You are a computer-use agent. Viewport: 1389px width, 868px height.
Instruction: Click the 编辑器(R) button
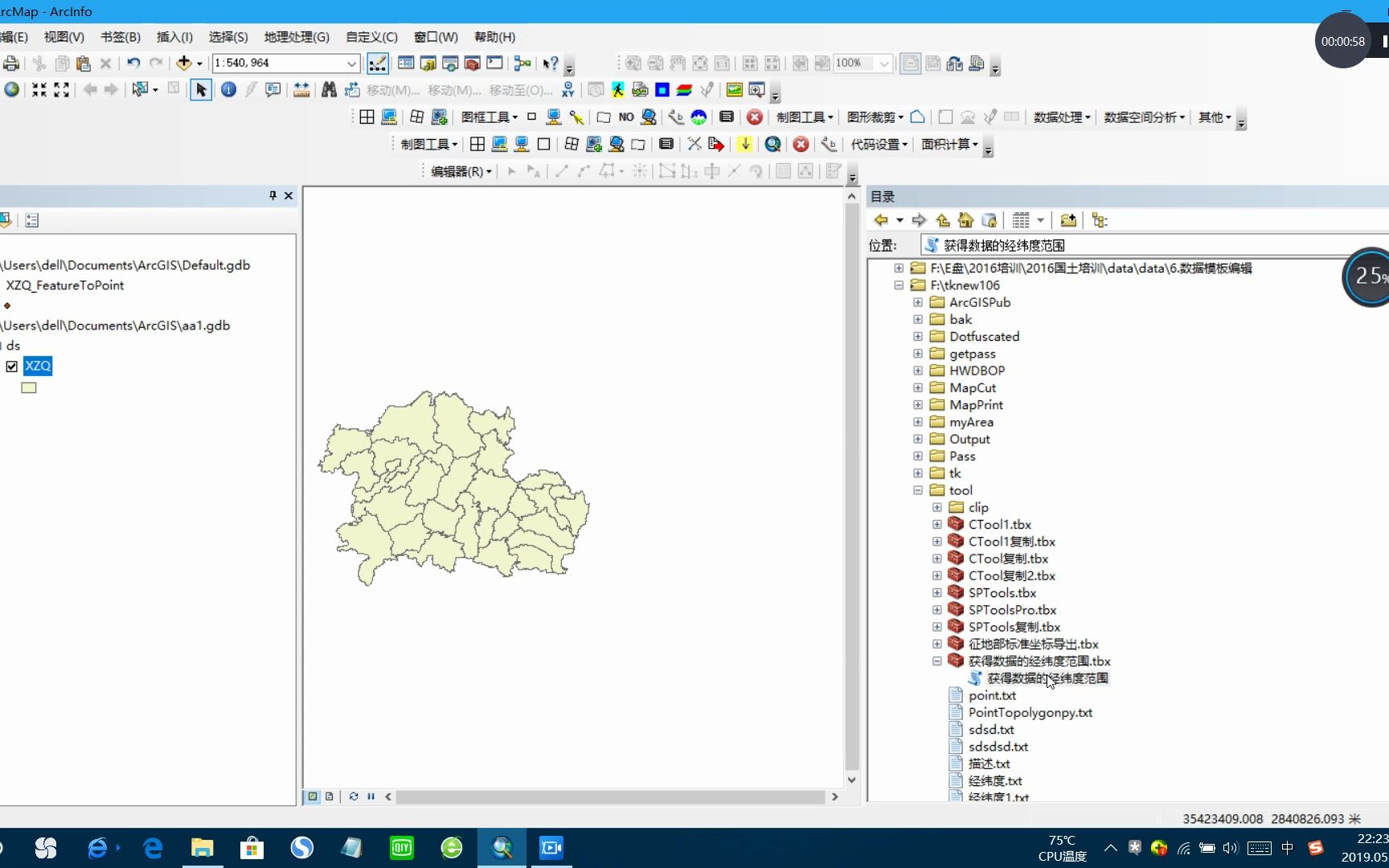[x=458, y=171]
